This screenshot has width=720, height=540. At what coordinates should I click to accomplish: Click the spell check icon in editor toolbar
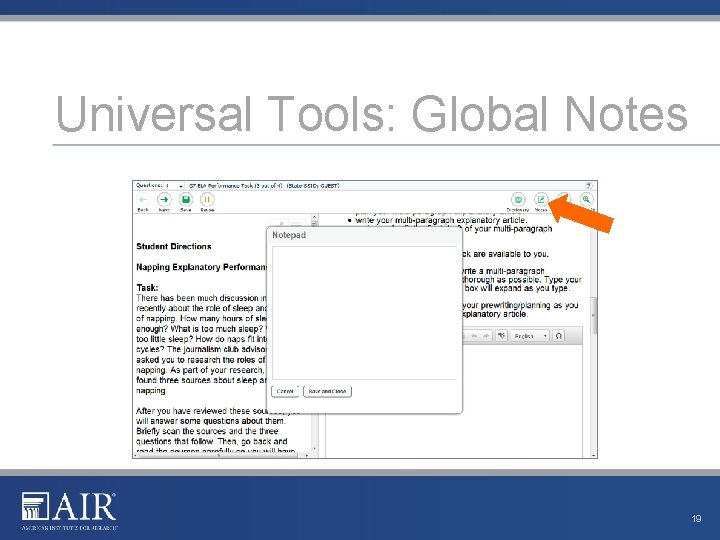[x=501, y=336]
